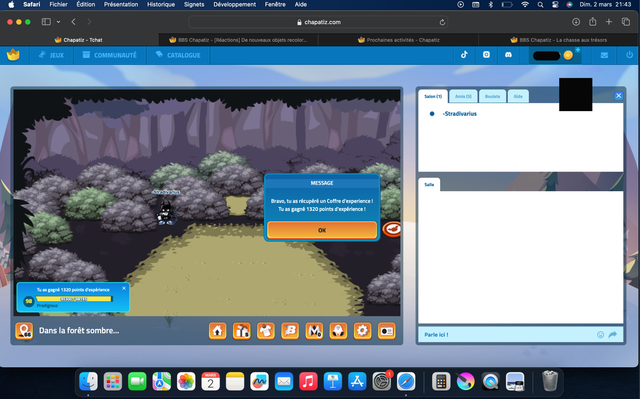Show Safari downloads
Viewport: 640px width, 399px height.
[576, 22]
